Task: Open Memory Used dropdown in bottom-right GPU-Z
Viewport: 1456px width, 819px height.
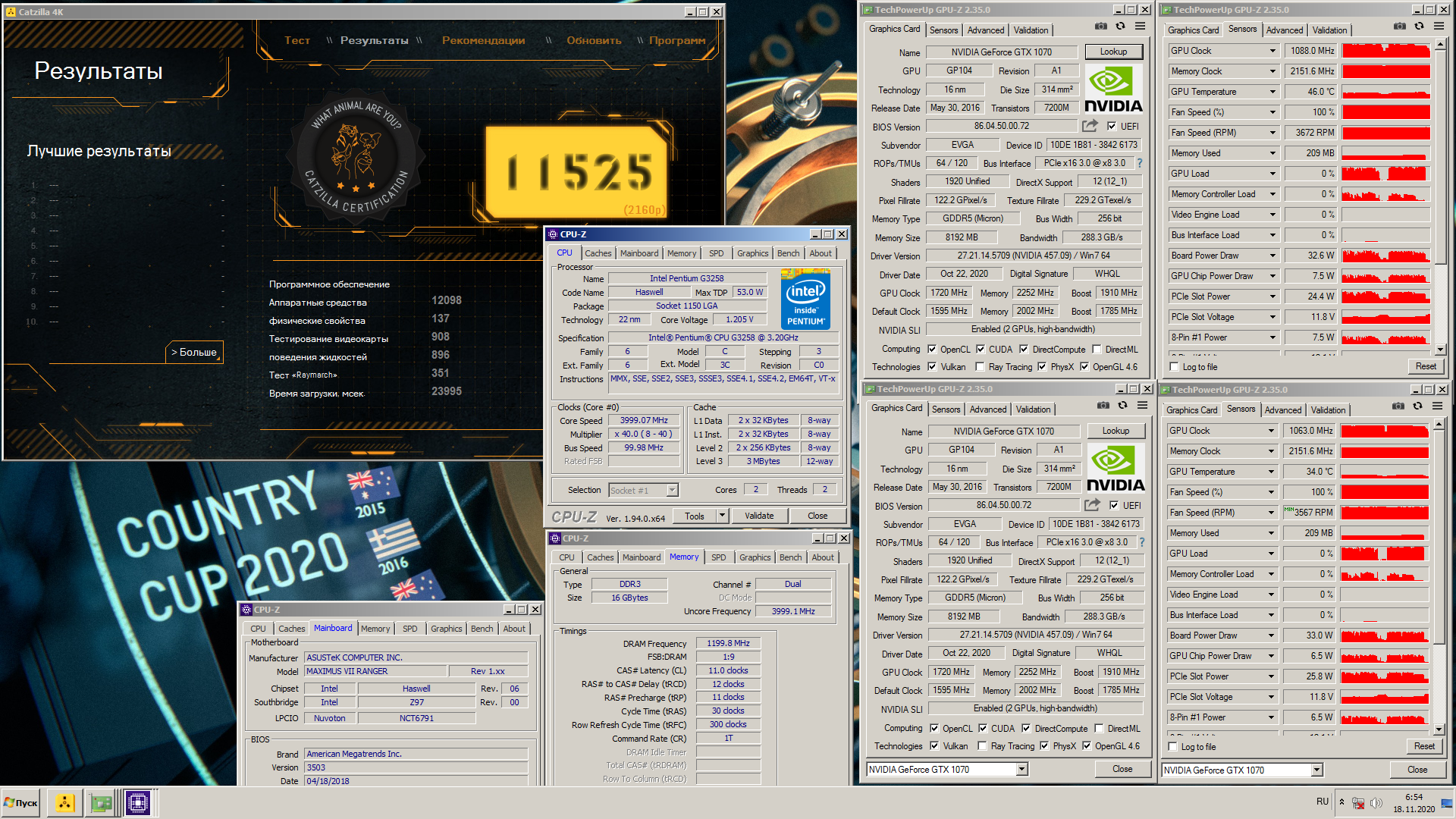Action: click(x=1271, y=533)
